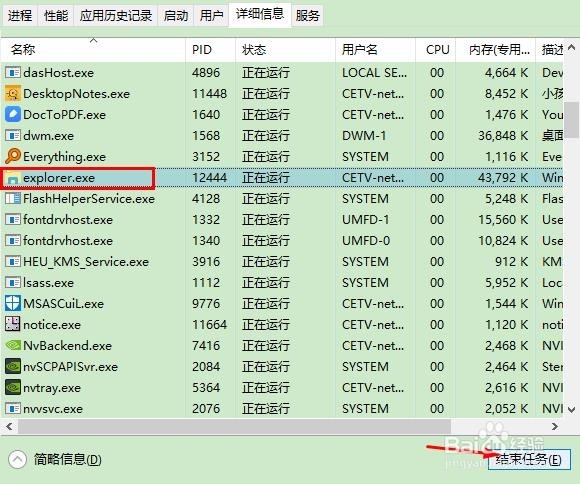Select the nvvsvc.exe process name

[53, 409]
